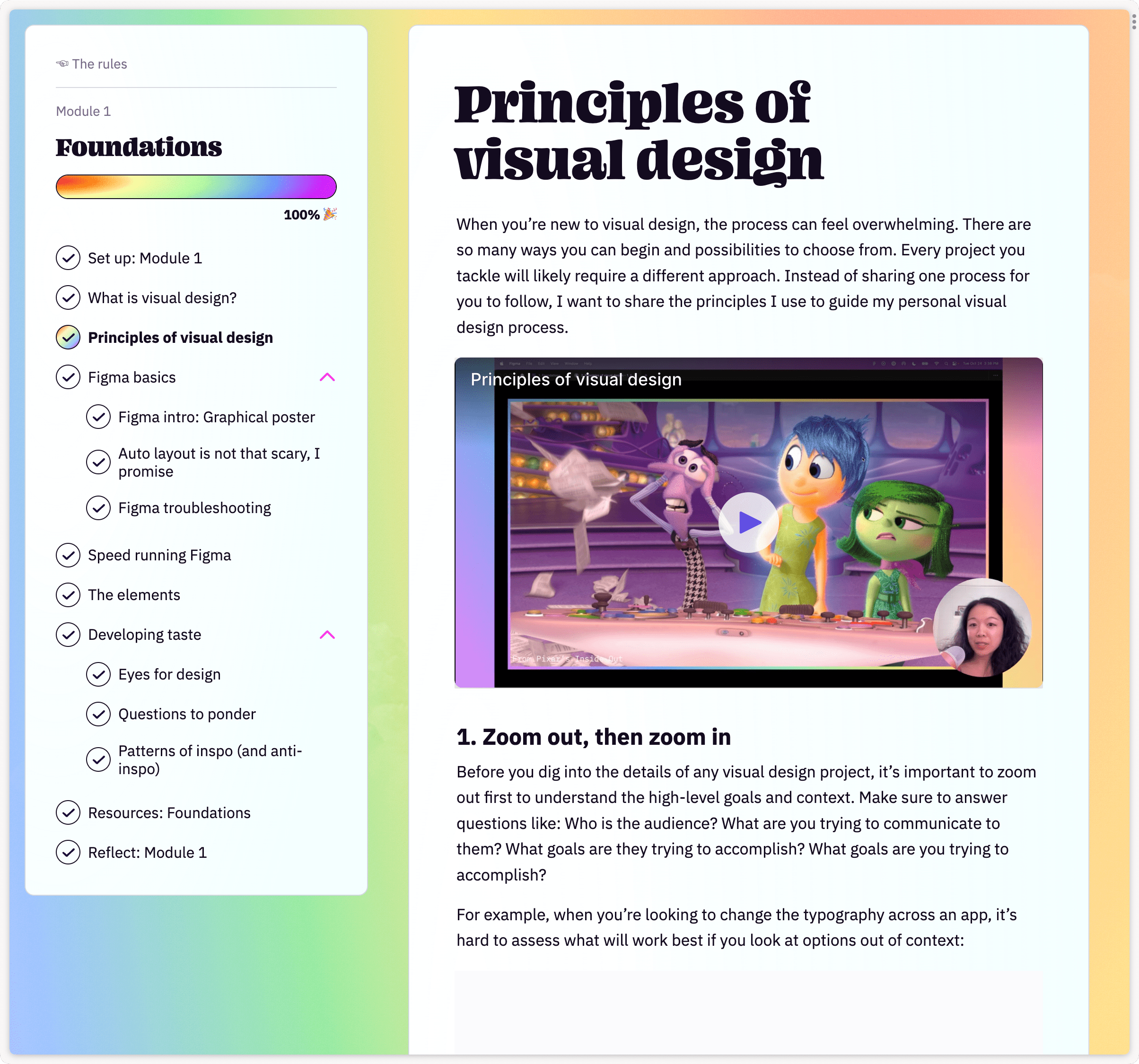Click the checkmark icon beside 'Resources: Foundations'
The image size is (1139, 1064).
(x=67, y=812)
